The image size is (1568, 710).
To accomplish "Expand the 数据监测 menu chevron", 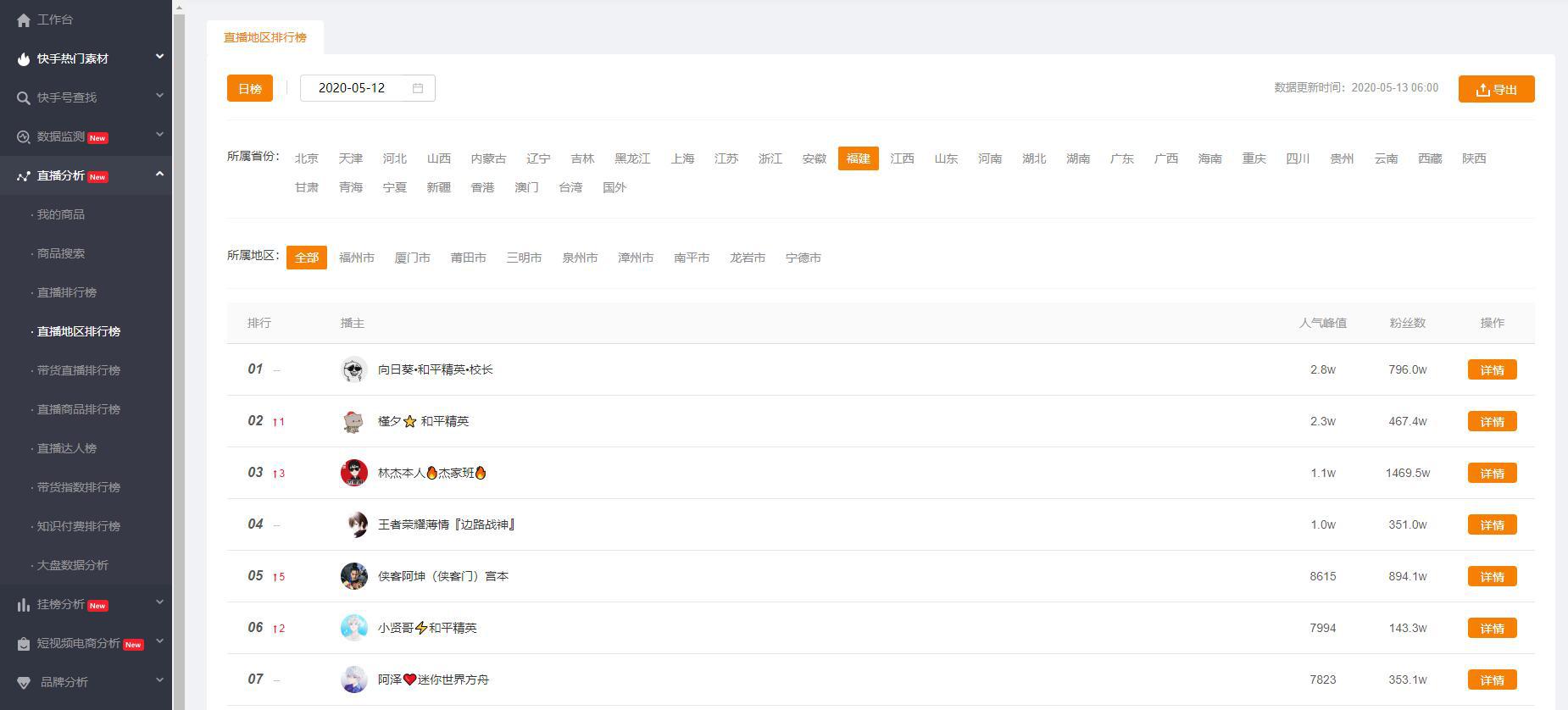I will click(159, 135).
